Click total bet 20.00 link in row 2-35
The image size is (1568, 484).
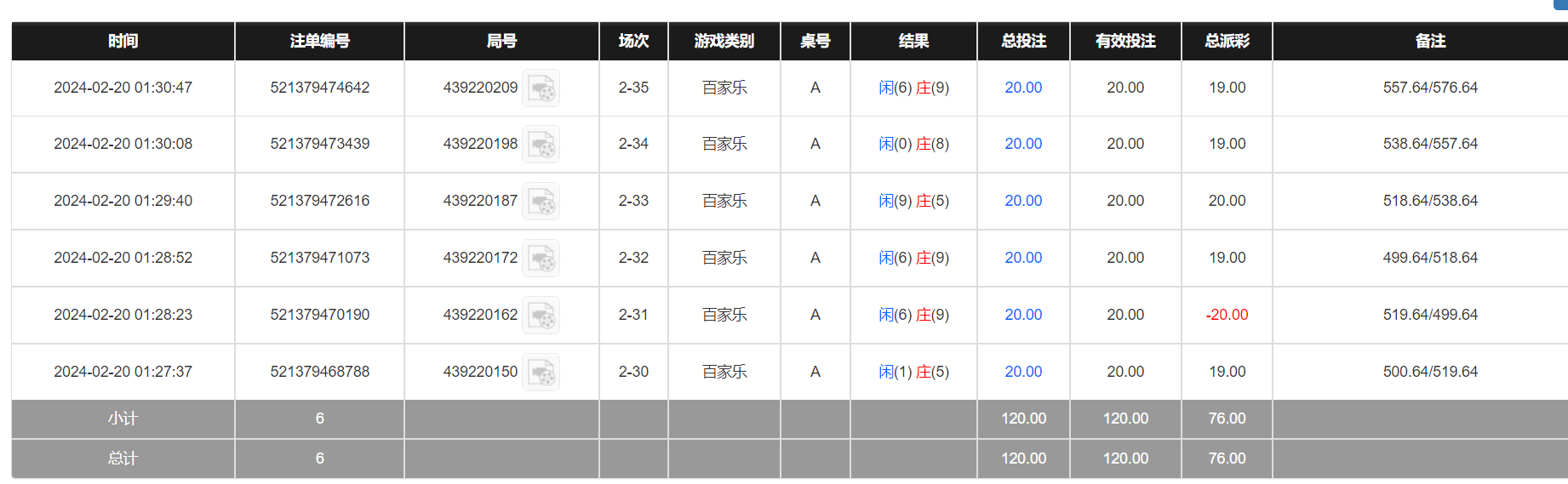pos(1022,88)
